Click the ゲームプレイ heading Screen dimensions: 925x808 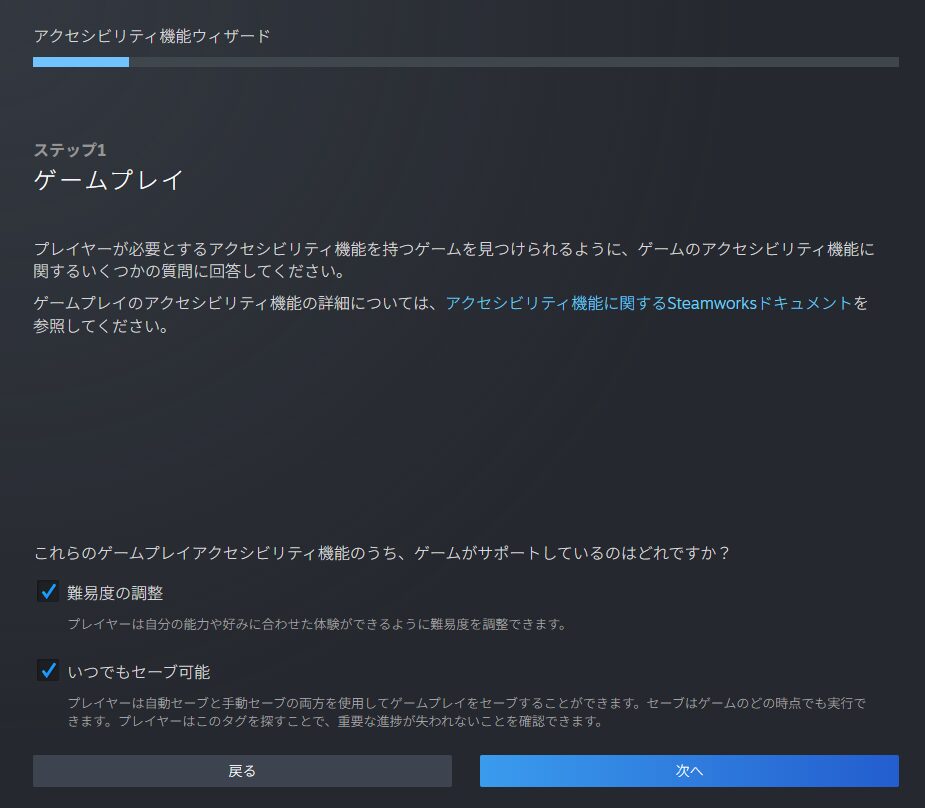[109, 181]
